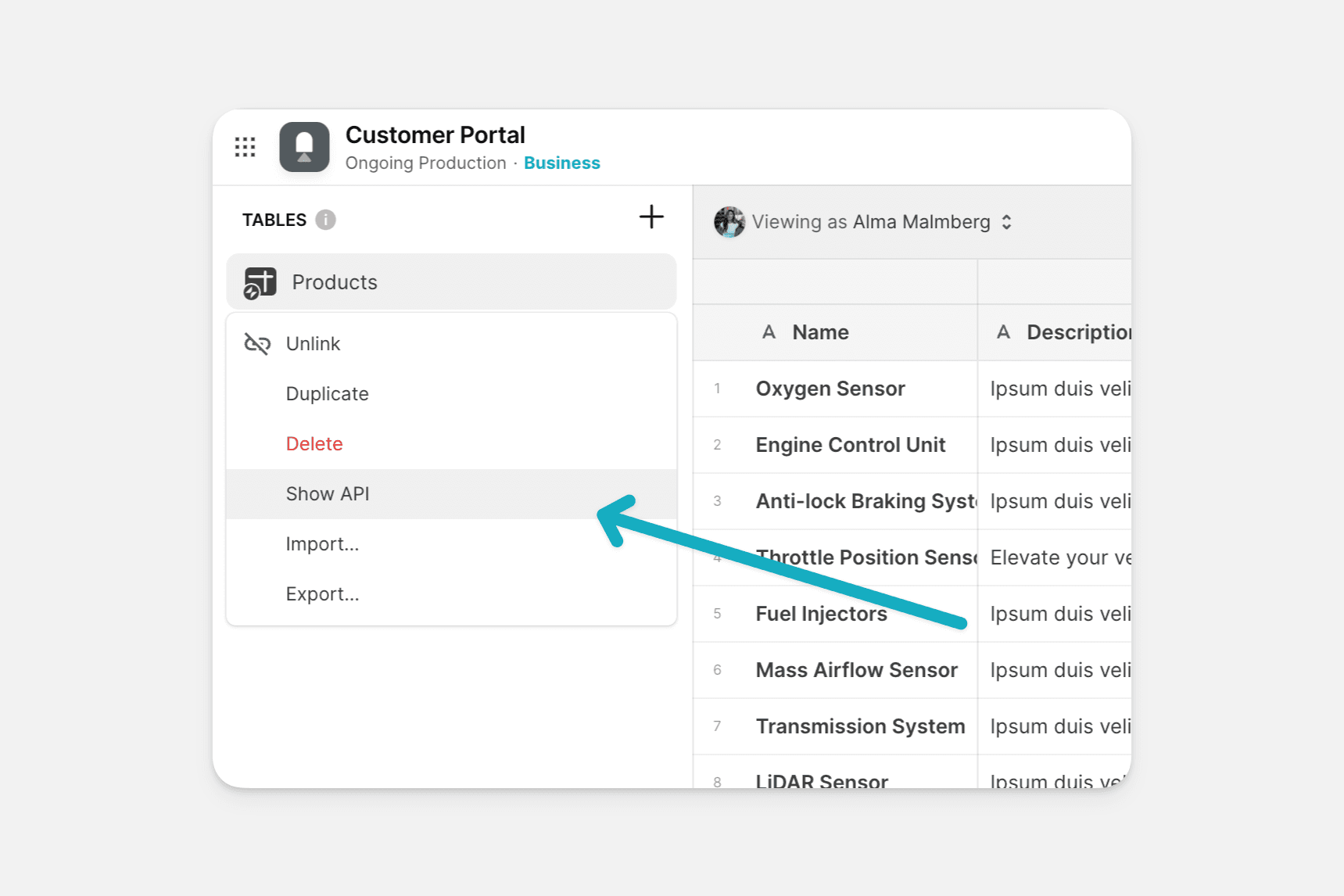Viewport: 1344px width, 896px height.
Task: Choose Import... from the table menu
Action: pos(322,544)
